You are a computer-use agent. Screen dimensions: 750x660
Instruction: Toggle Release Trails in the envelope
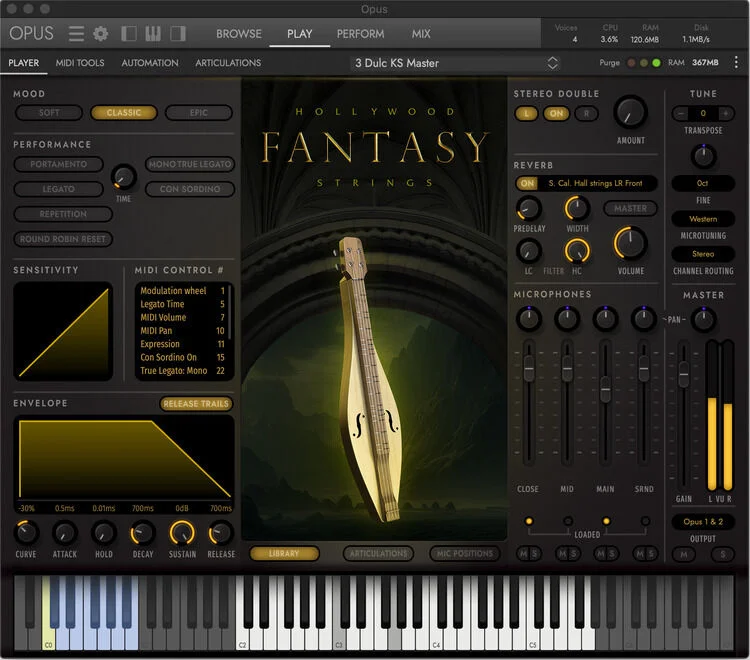pyautogui.click(x=196, y=404)
